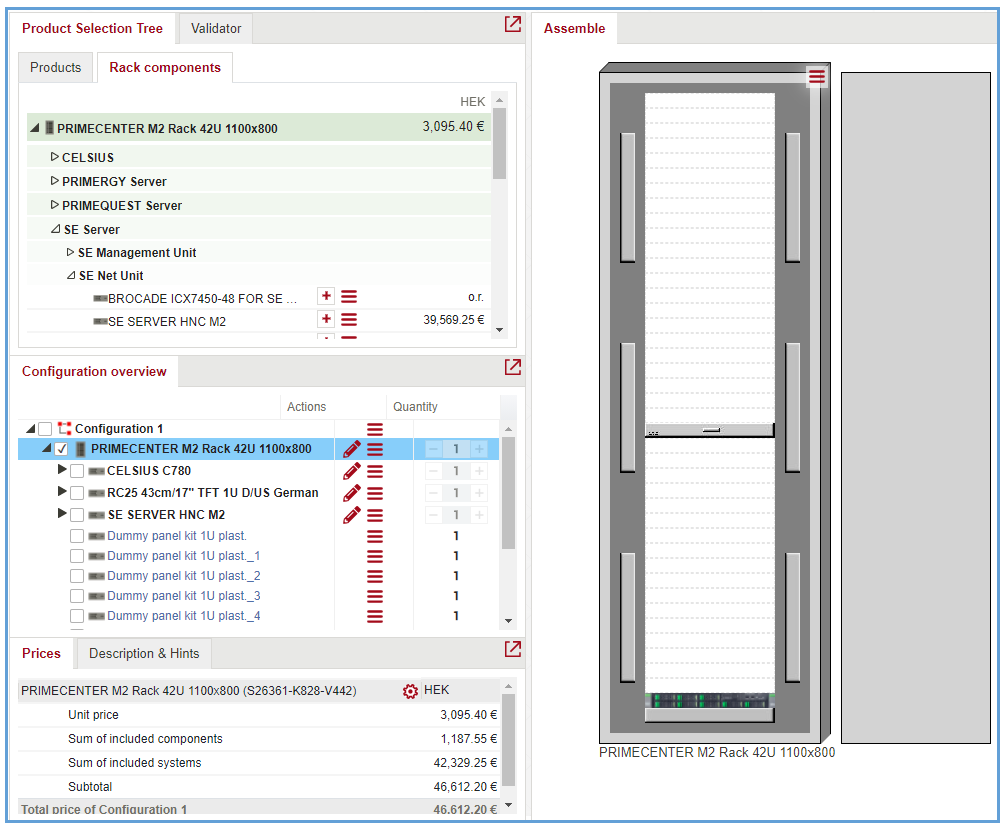Click Configuration 1 tree icon
This screenshot has height=826, width=1006.
64,428
